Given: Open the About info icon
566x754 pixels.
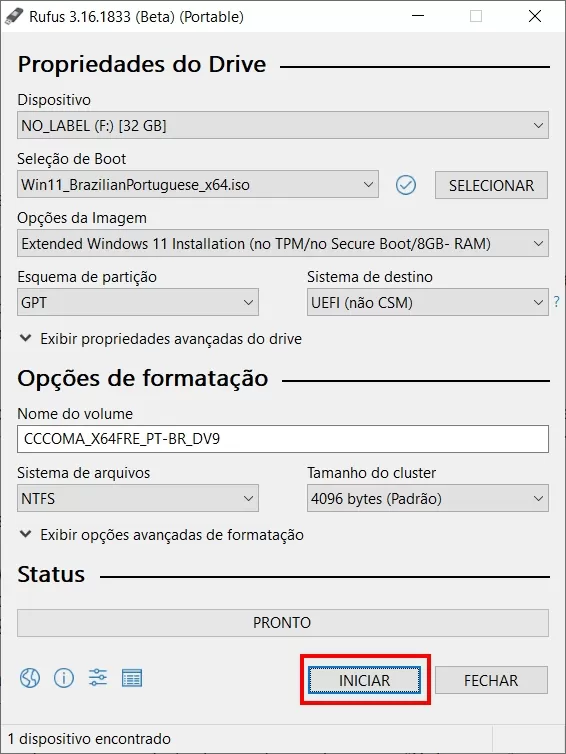Looking at the screenshot, I should pyautogui.click(x=64, y=679).
